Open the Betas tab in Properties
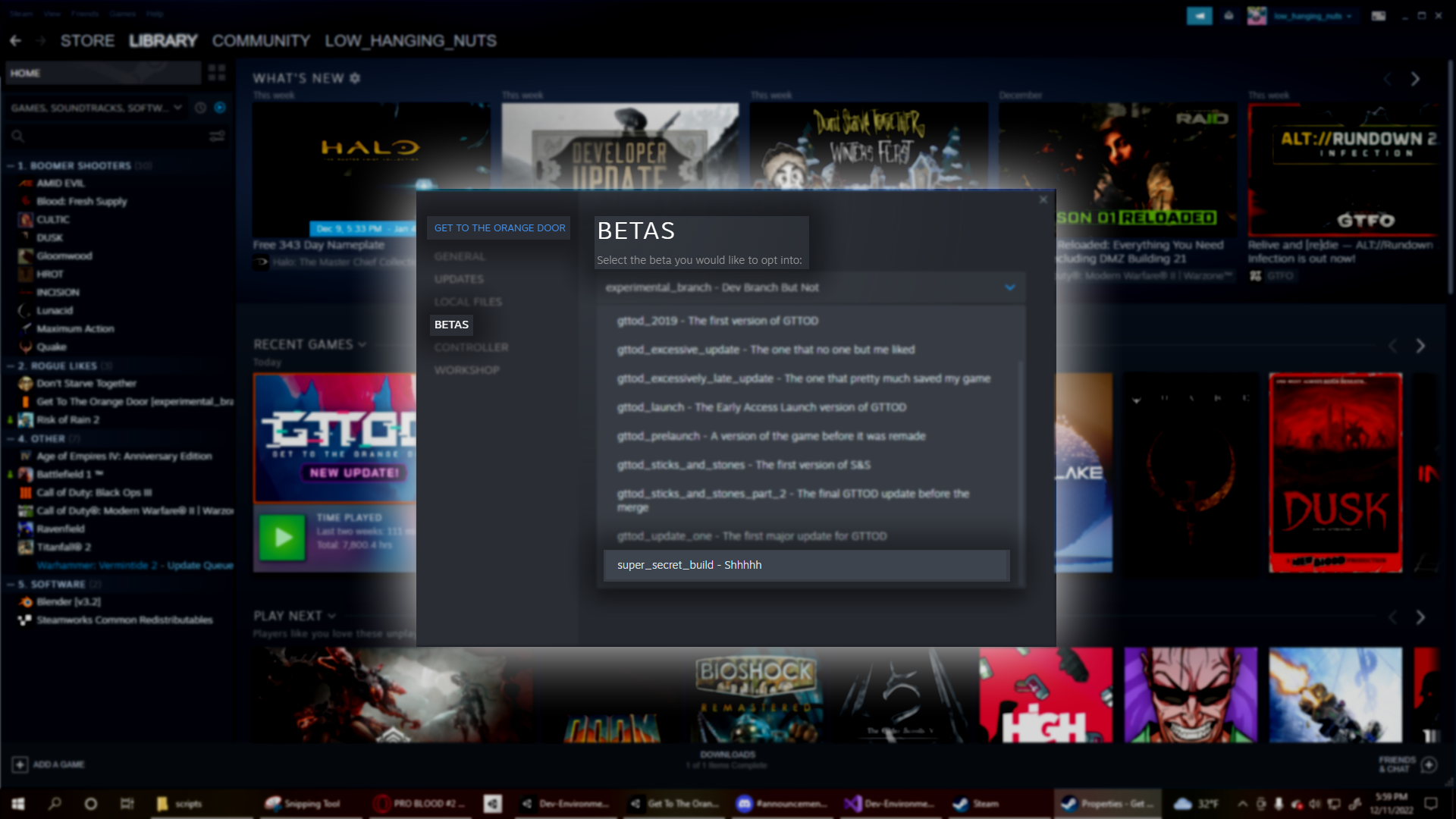The image size is (1456, 819). [x=451, y=325]
